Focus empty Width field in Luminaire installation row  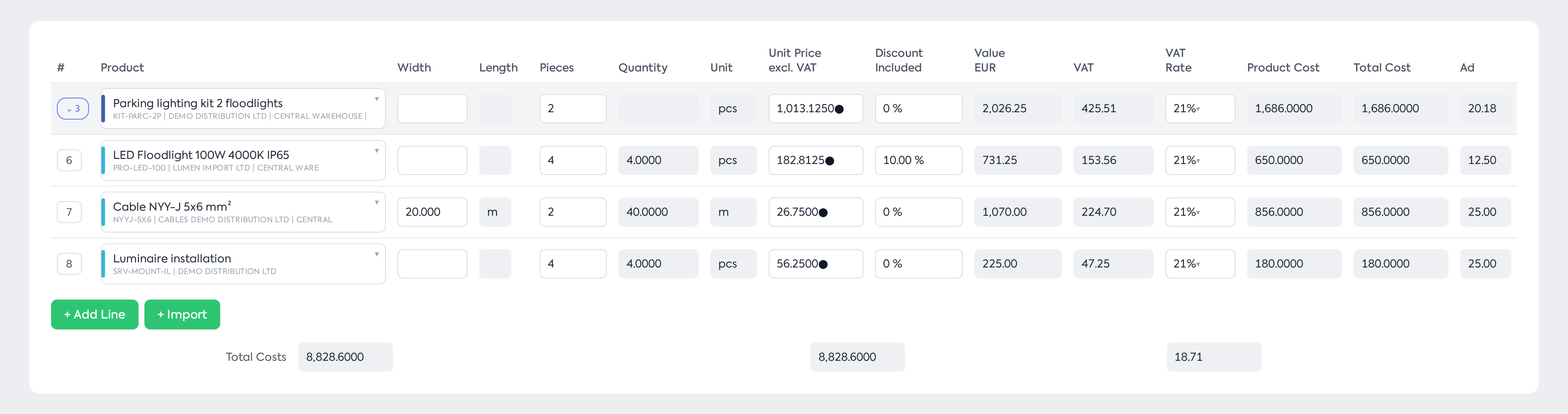tap(432, 264)
